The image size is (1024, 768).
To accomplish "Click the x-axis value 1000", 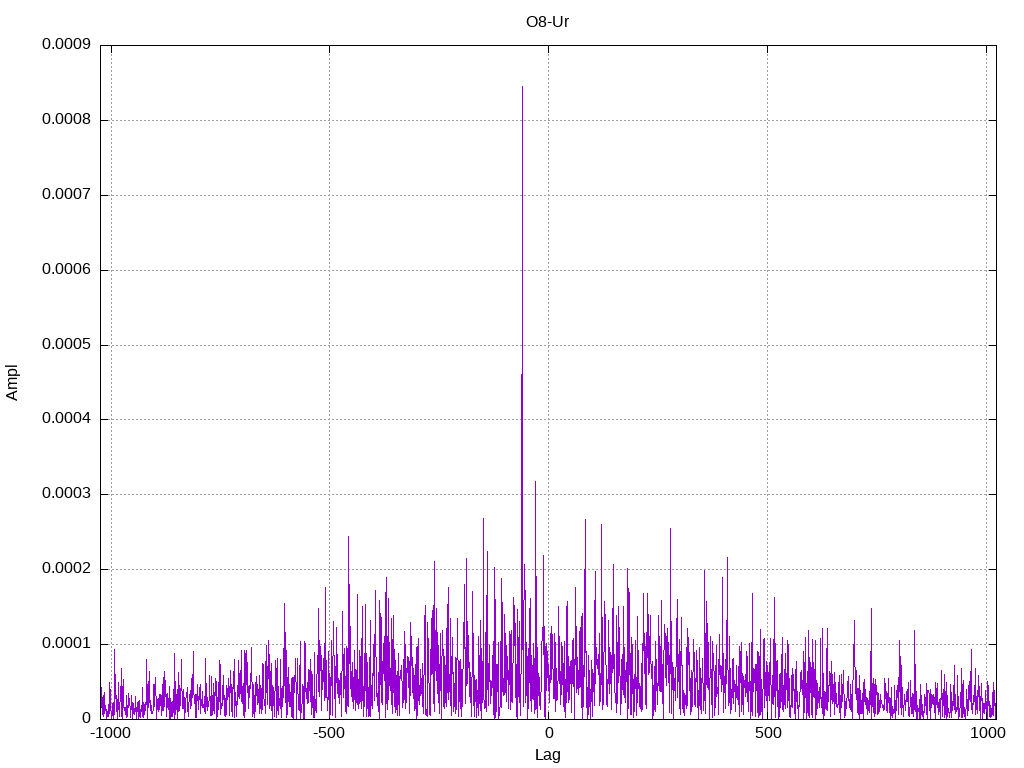I will coord(987,733).
